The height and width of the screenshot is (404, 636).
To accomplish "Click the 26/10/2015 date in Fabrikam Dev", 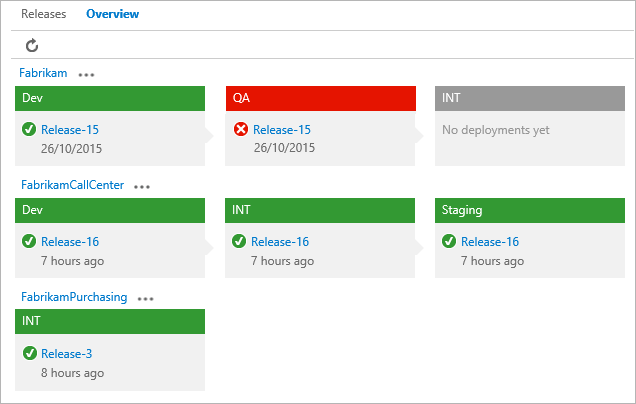I will pos(71,148).
